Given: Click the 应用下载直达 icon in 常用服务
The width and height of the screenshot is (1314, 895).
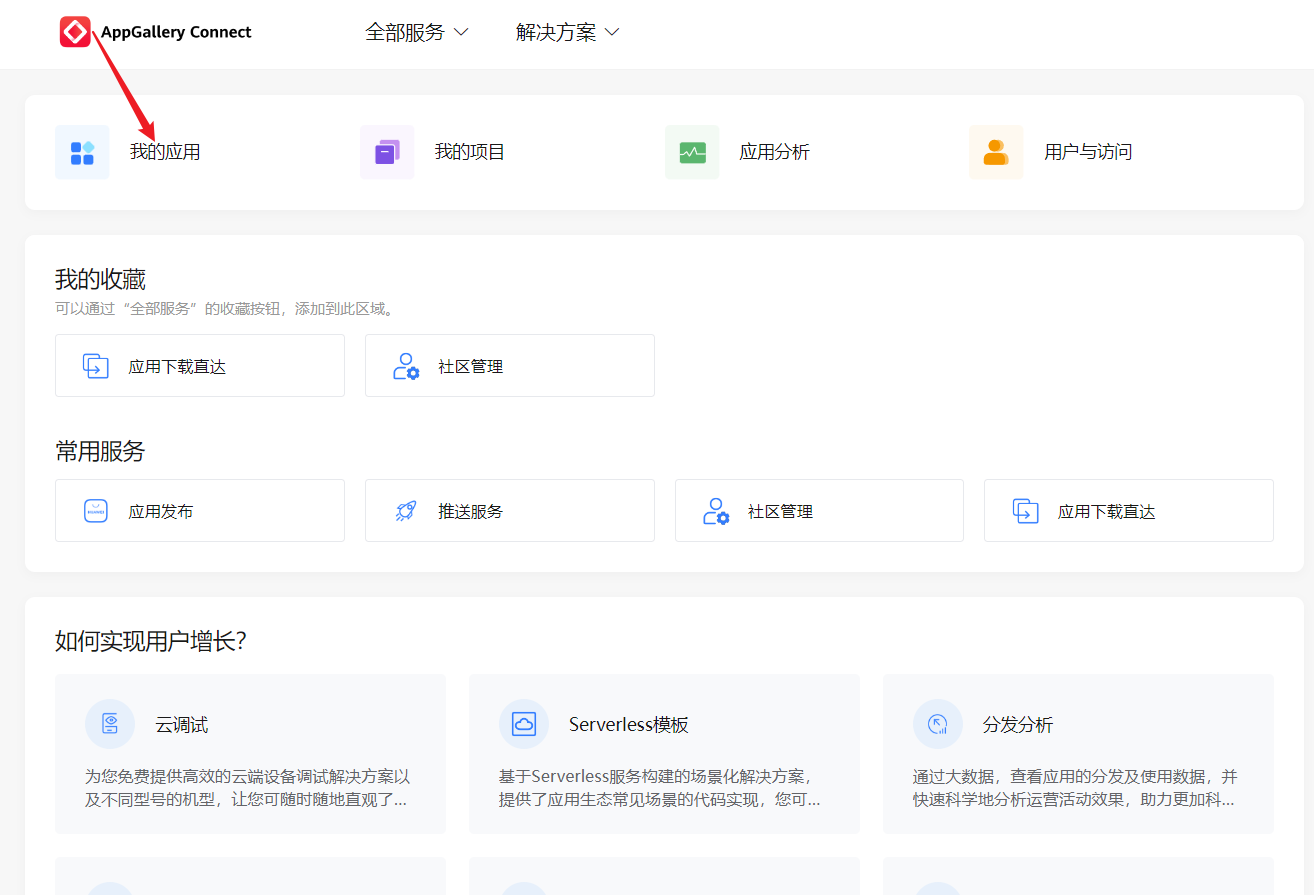Looking at the screenshot, I should coord(1025,511).
